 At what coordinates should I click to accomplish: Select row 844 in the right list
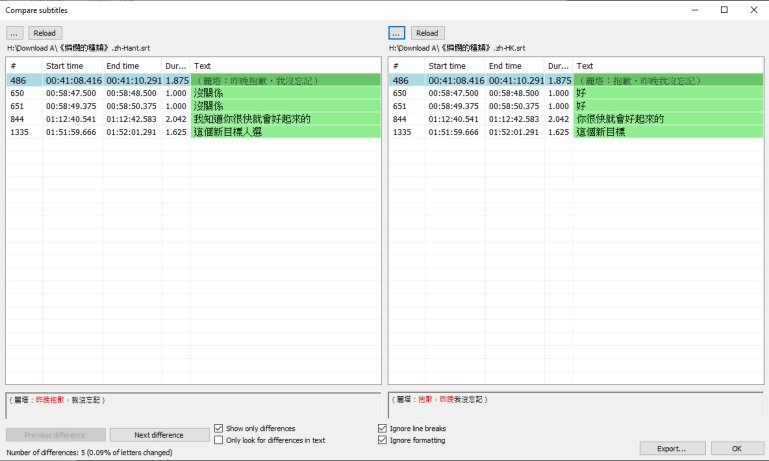coord(576,119)
